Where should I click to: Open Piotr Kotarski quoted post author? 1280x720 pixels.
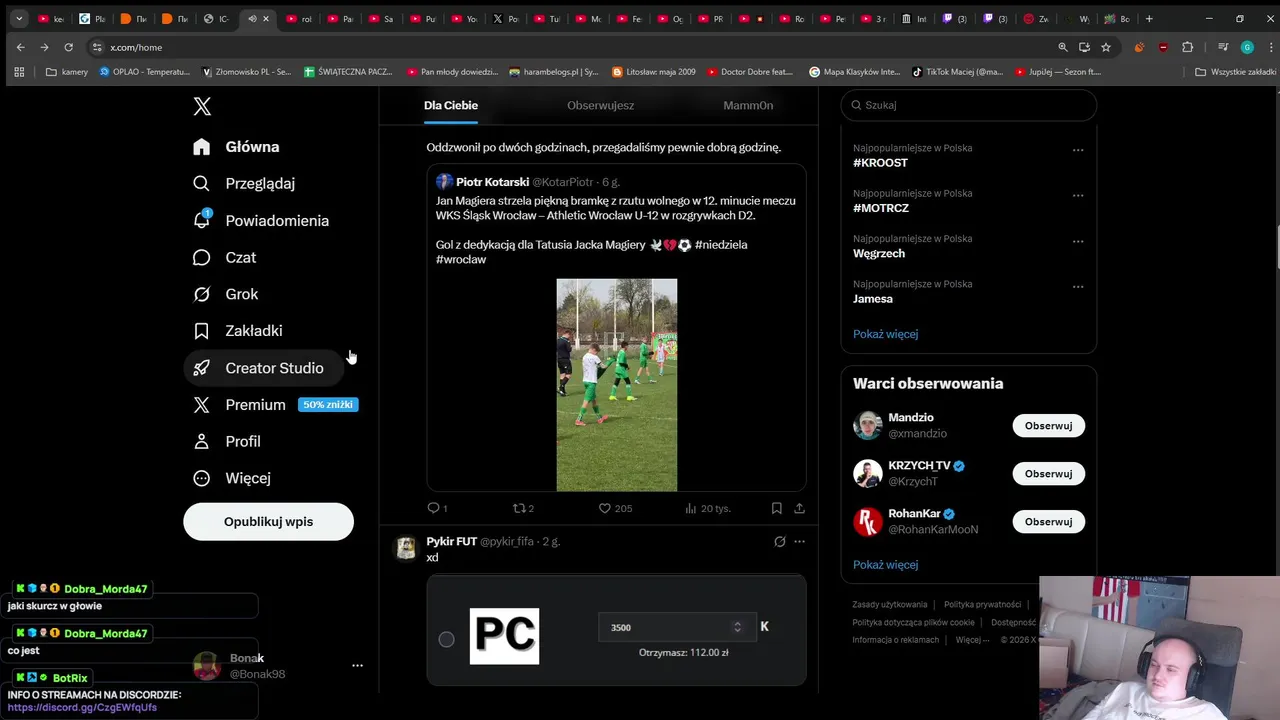click(492, 182)
